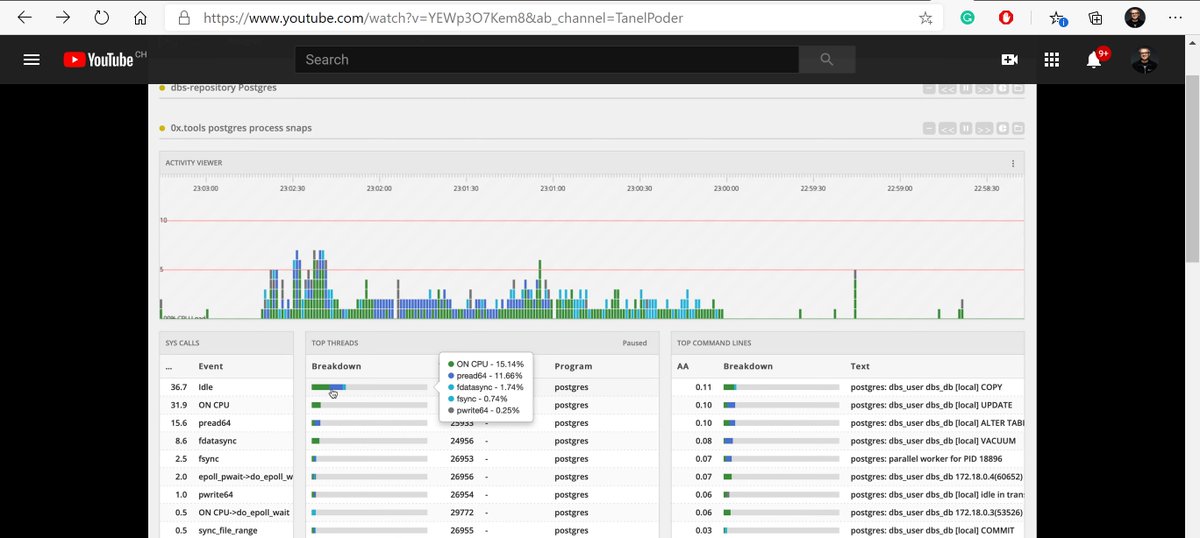The image size is (1200, 538).
Task: Open the browser favorites list icon
Action: (x=1058, y=18)
